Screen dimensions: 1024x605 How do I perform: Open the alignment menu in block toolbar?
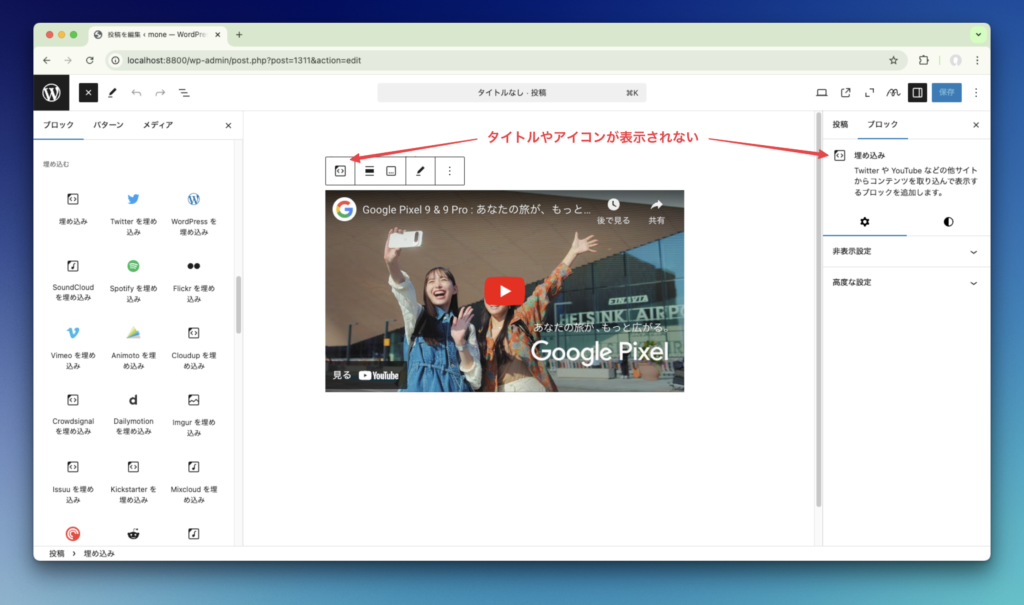pyautogui.click(x=370, y=171)
